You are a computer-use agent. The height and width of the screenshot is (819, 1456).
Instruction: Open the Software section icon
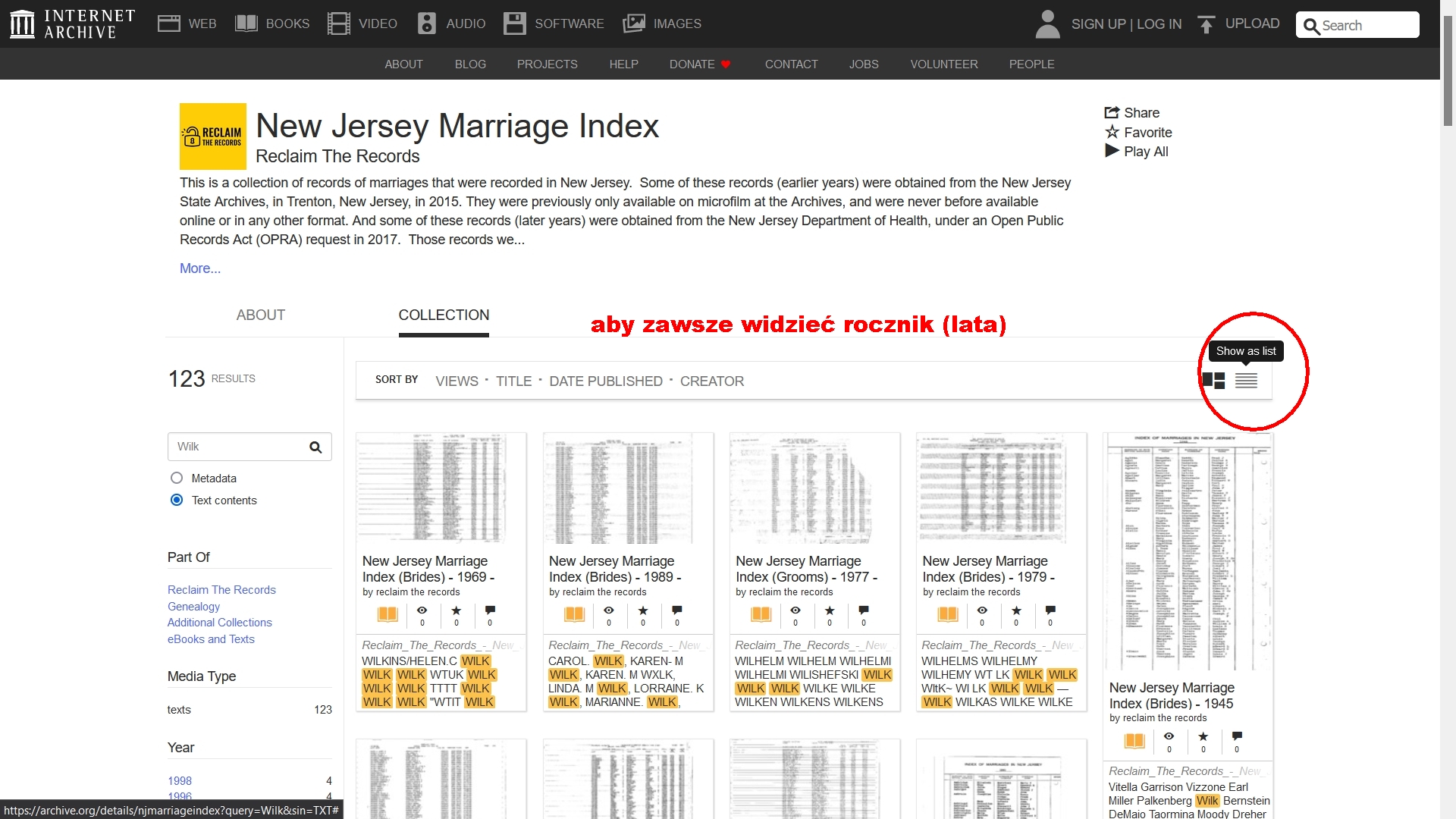(x=515, y=24)
